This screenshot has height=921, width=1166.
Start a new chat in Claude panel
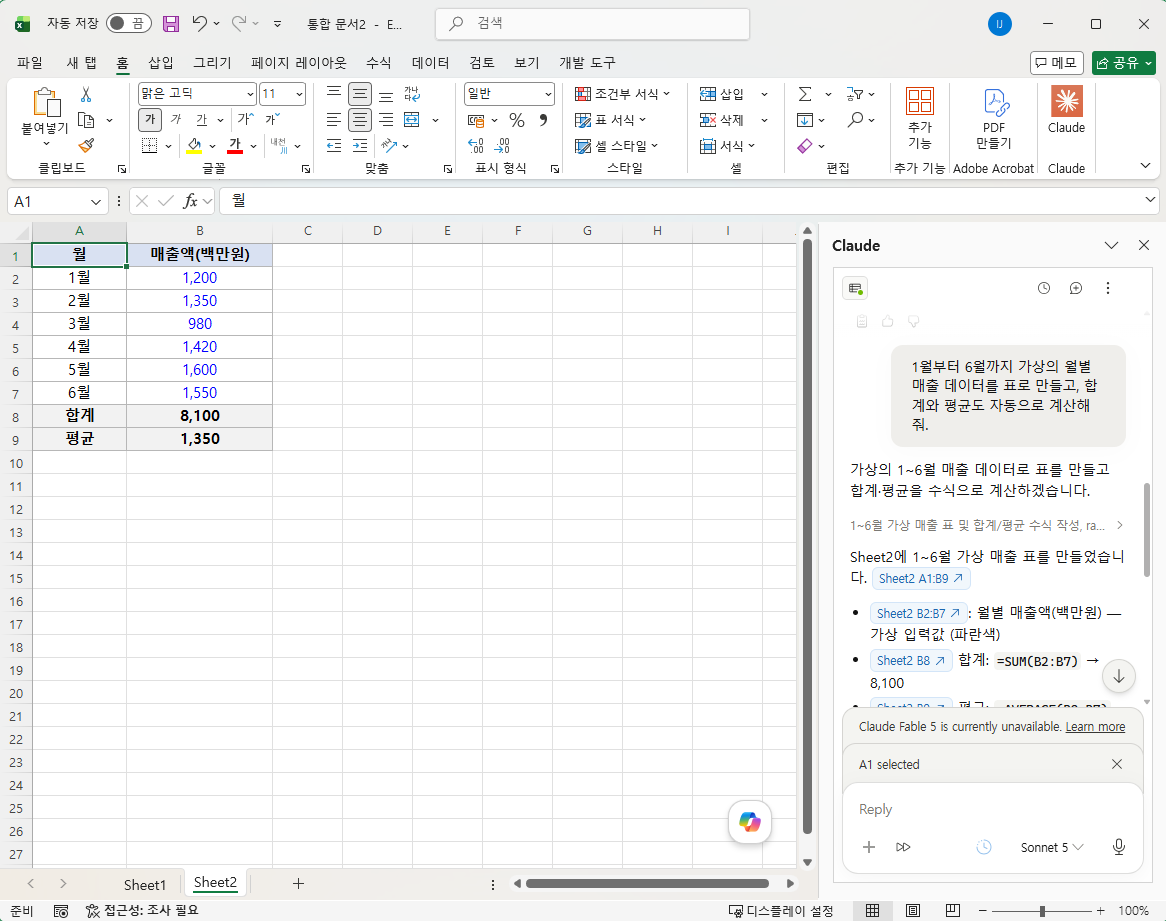[x=1075, y=288]
